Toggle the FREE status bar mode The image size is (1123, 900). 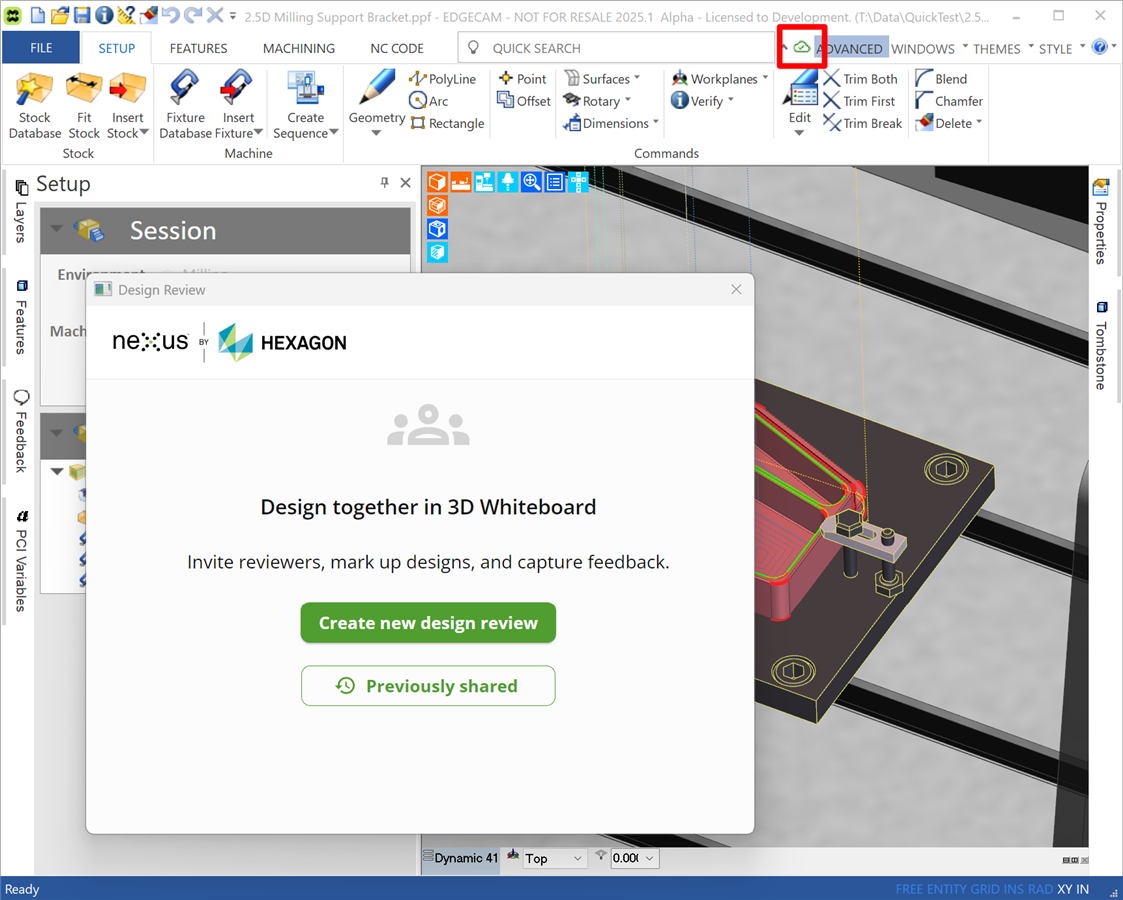click(x=910, y=889)
